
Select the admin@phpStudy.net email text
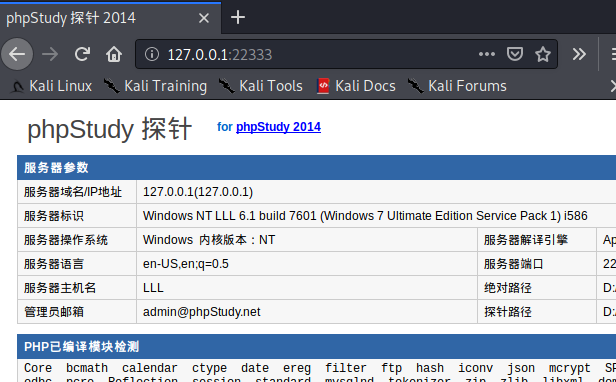tap(202, 312)
